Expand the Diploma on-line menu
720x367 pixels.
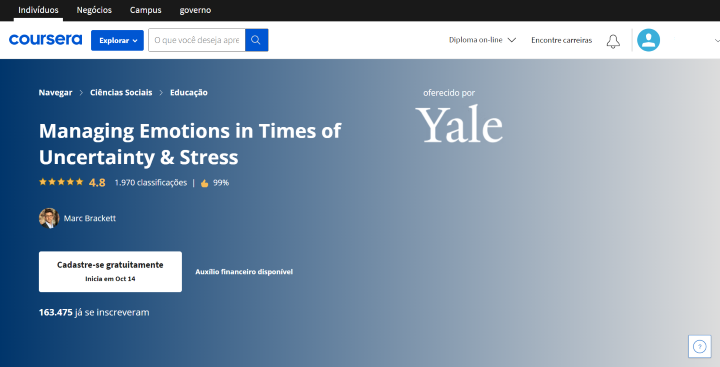[x=482, y=40]
